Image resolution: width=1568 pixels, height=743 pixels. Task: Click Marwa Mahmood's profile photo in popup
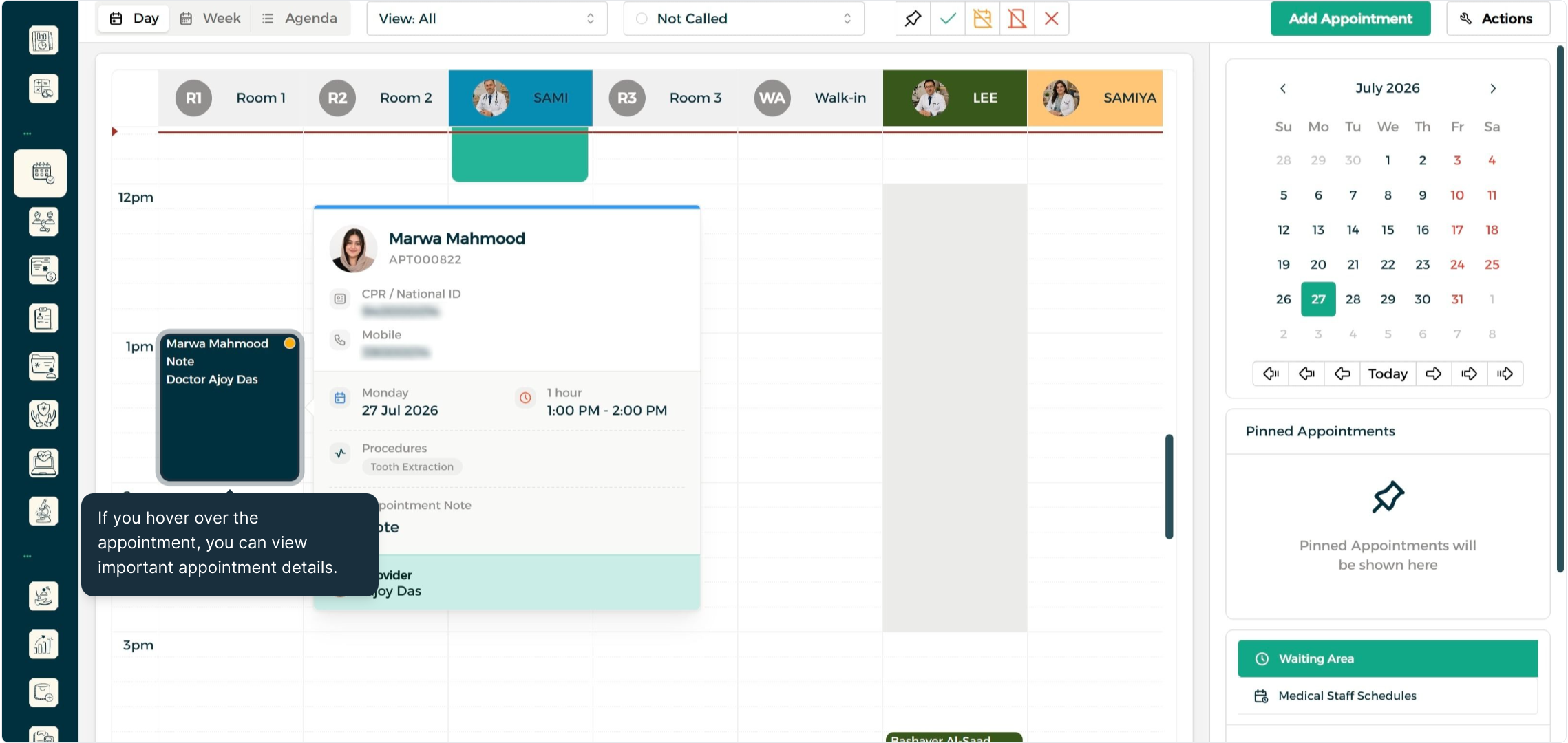click(x=353, y=249)
